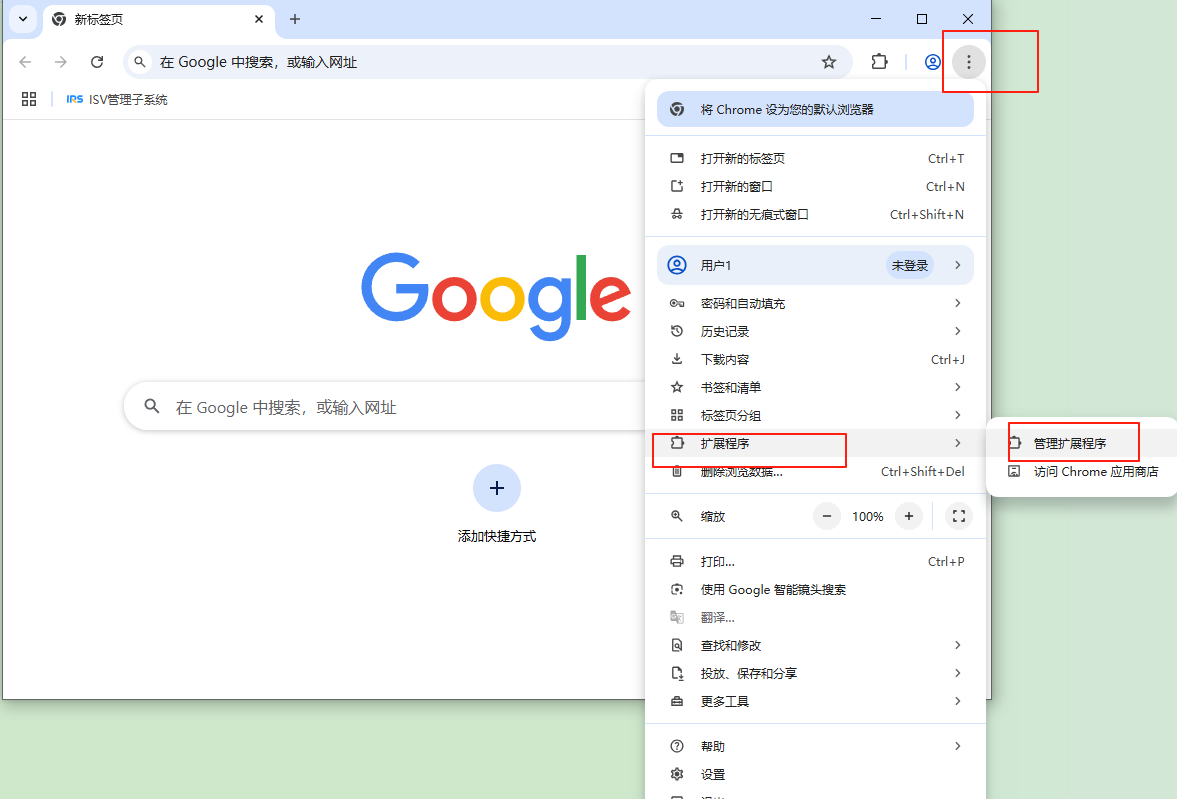Increase zoom with plus button
This screenshot has height=799, width=1177.
tap(909, 517)
